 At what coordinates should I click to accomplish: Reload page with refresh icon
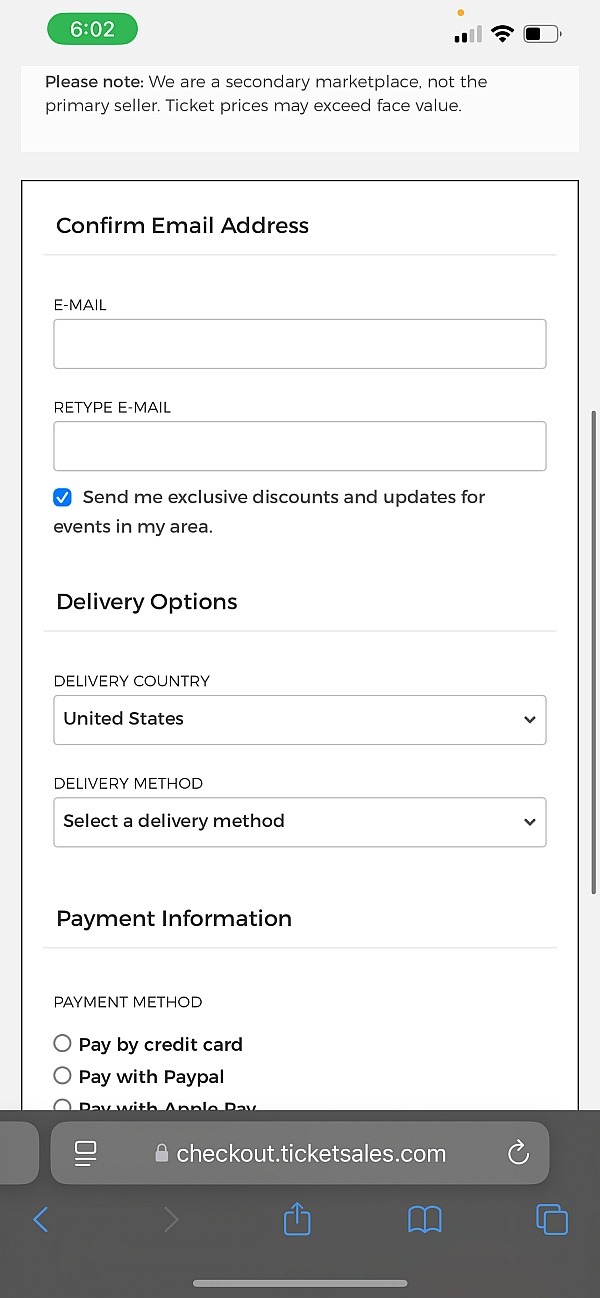[518, 1153]
